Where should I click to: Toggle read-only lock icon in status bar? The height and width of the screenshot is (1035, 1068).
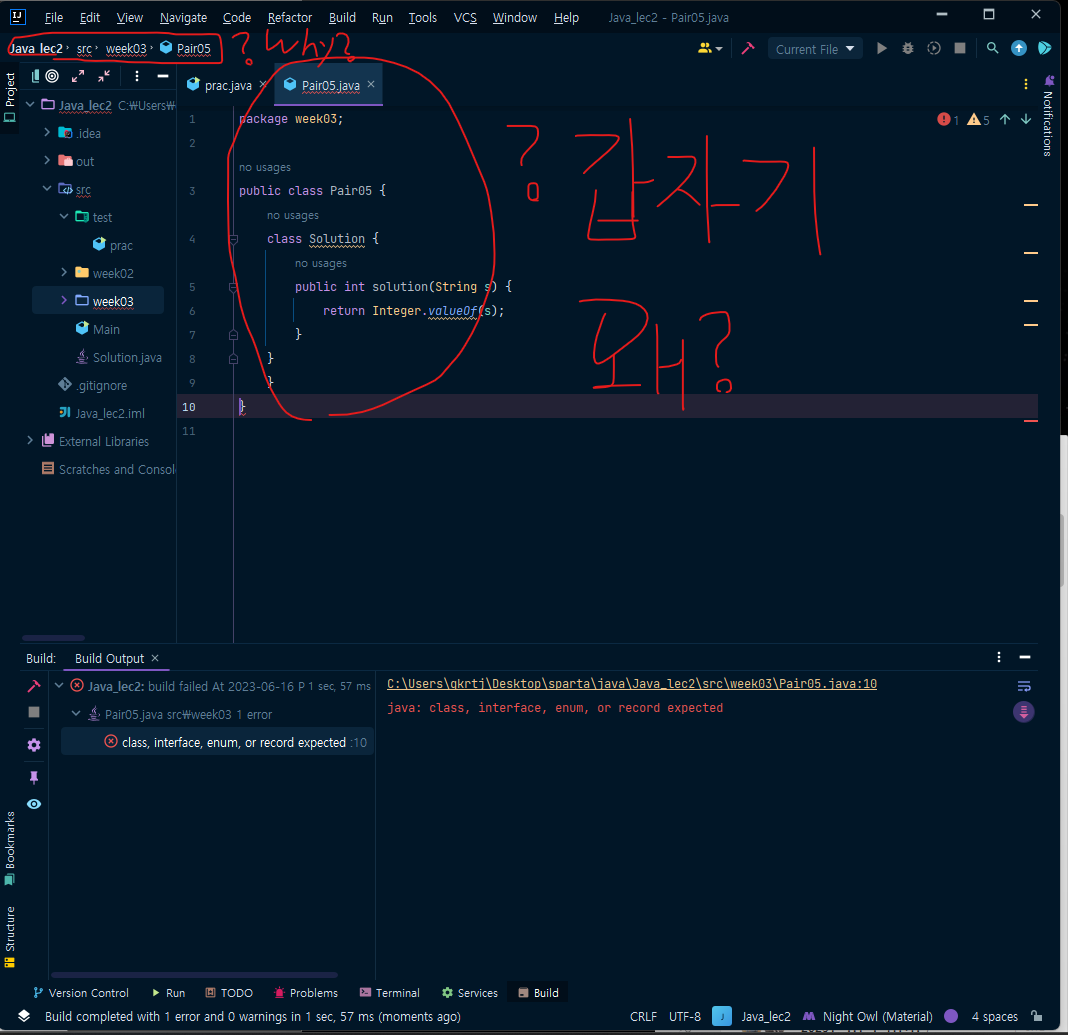click(x=1036, y=1016)
